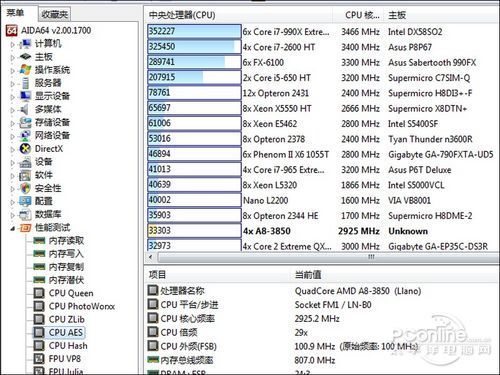Select the 2x Core i5-650 HT row
This screenshot has width=500, height=375.
click(323, 78)
